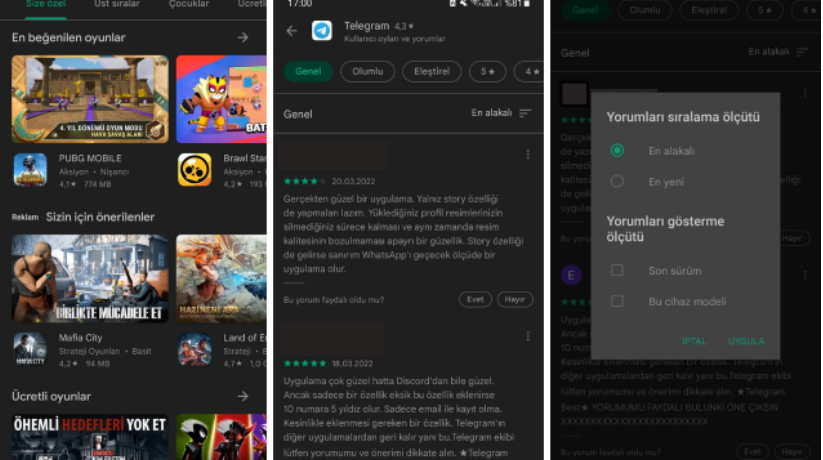Viewport: 823px width, 460px height.
Task: Select the Eleştirel filter chip in the Telegram reviews panel
Action: pos(431,71)
